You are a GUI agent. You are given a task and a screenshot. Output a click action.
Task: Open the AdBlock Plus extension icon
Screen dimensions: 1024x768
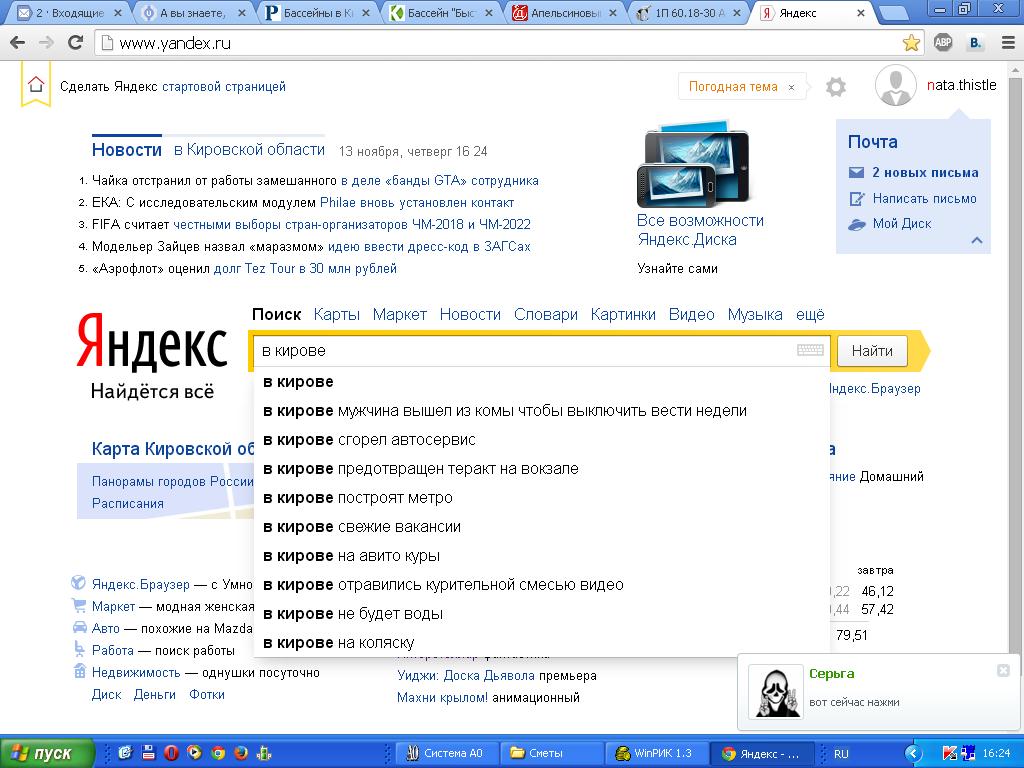[x=943, y=43]
